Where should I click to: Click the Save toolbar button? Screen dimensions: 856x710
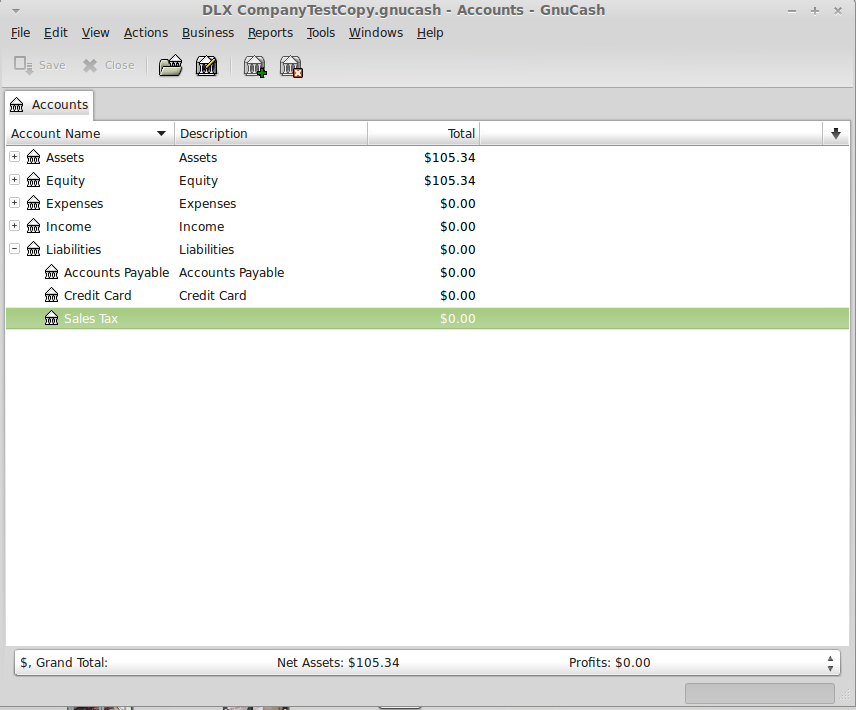coord(40,65)
